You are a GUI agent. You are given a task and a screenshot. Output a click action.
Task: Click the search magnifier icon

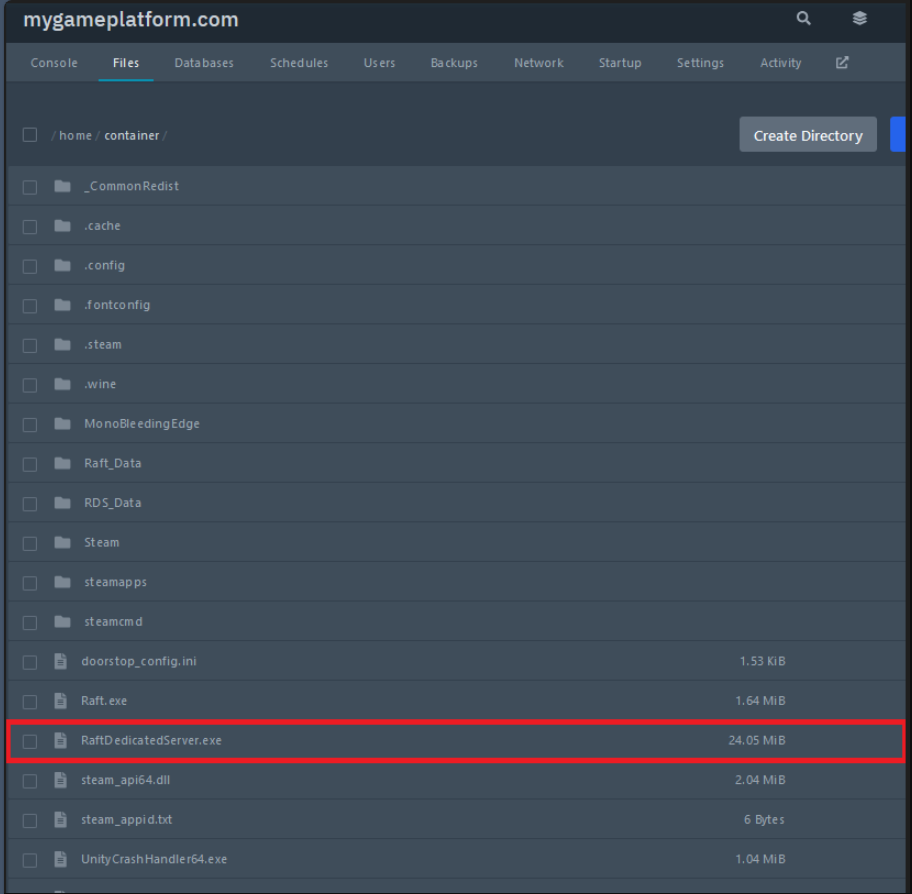(803, 18)
